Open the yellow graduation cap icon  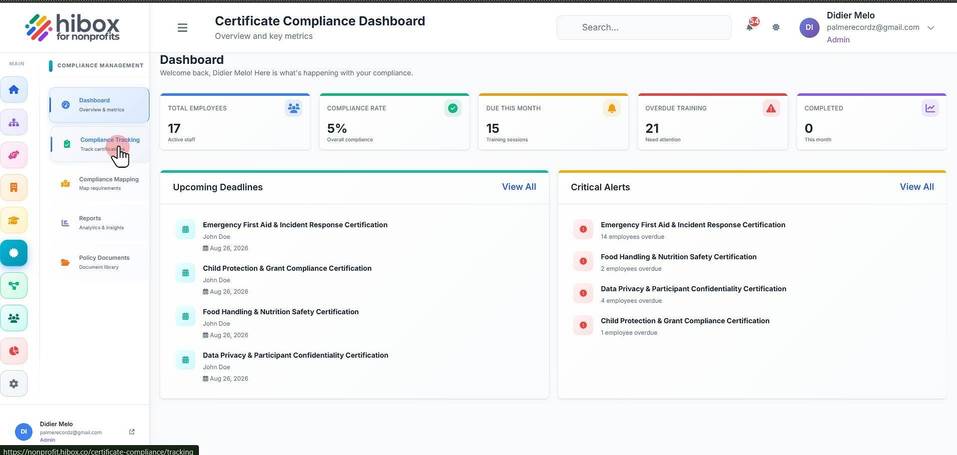(x=14, y=220)
